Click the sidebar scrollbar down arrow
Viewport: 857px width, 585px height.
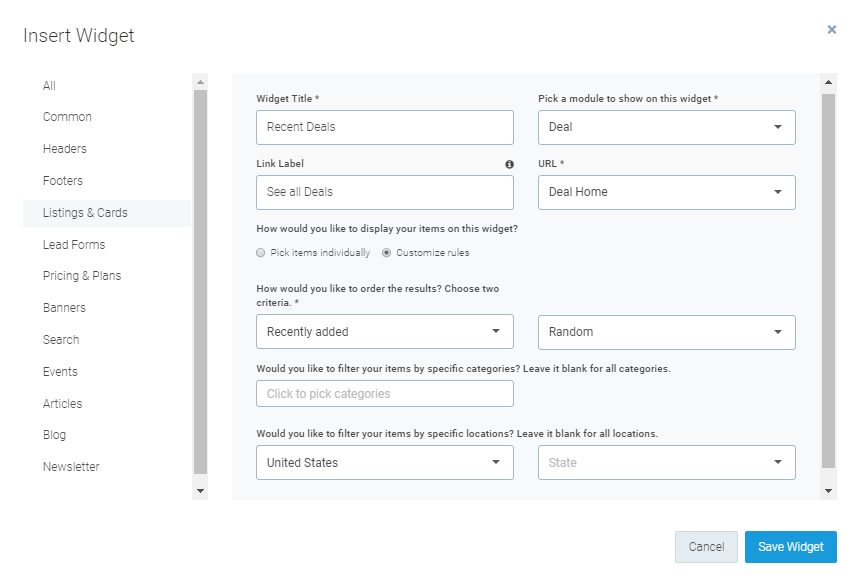200,490
